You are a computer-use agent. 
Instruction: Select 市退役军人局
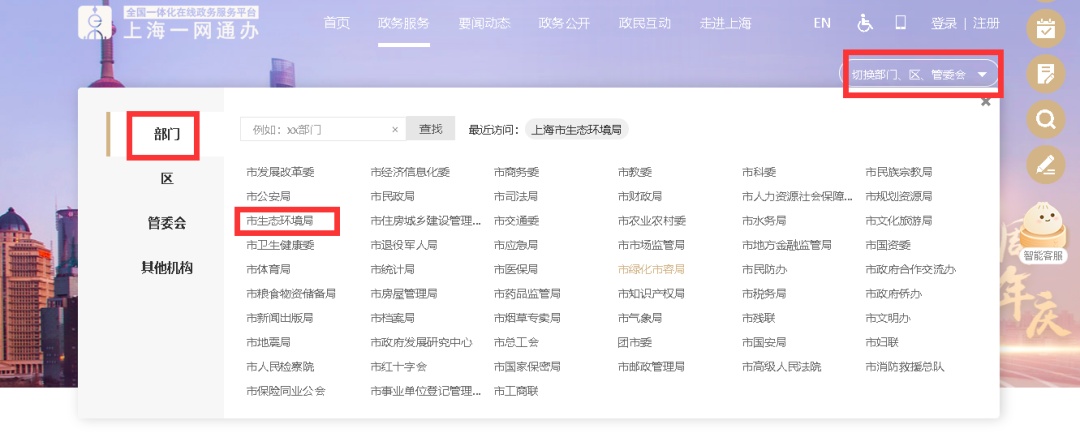[404, 245]
